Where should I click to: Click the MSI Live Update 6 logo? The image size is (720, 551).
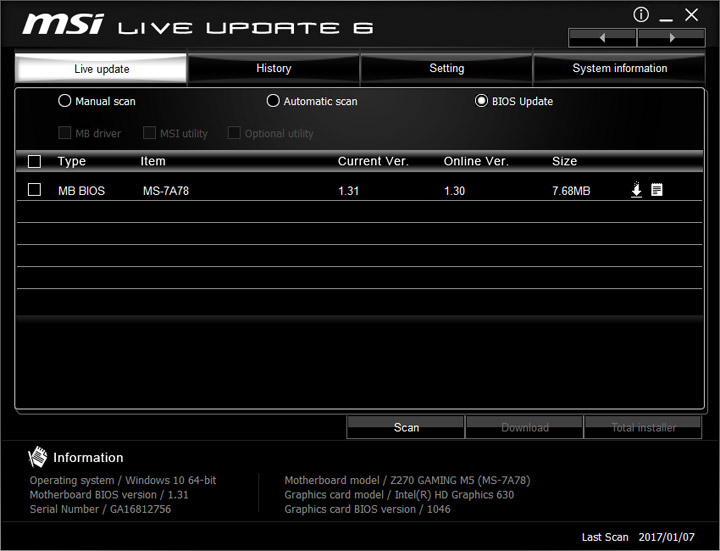tap(197, 24)
